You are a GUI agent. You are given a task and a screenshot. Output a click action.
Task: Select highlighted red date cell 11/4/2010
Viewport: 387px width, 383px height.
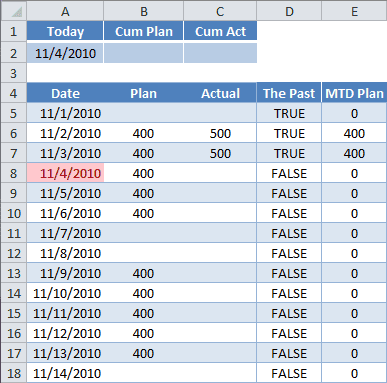coord(65,173)
